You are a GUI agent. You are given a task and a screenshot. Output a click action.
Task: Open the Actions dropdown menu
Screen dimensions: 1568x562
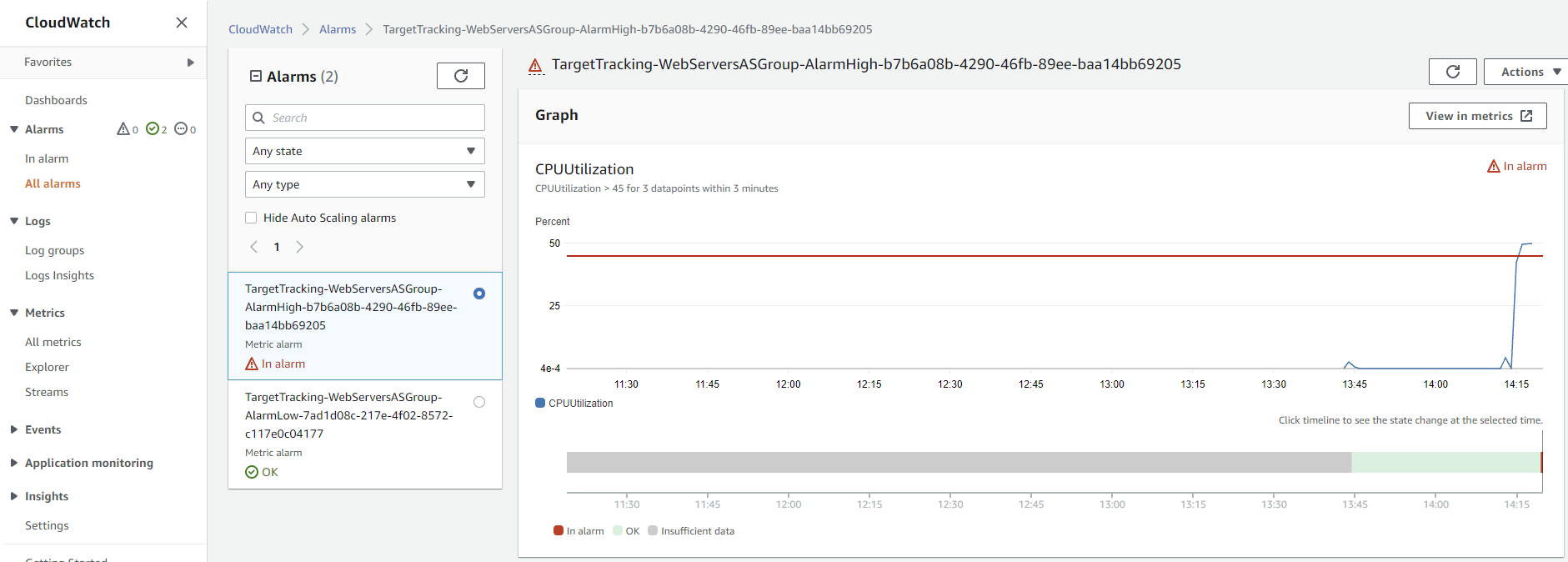coord(1526,72)
